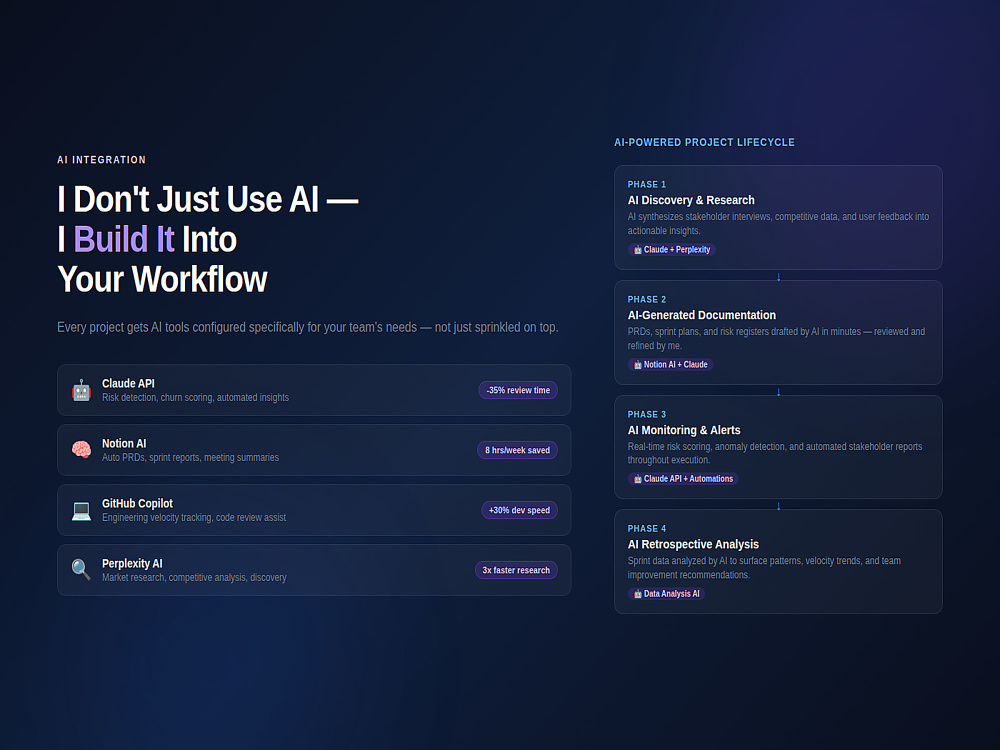Click the purple 'Build It' heading text
The image size is (1000, 750).
124,239
